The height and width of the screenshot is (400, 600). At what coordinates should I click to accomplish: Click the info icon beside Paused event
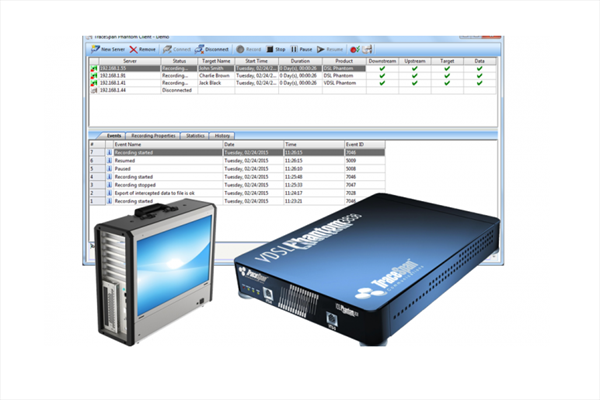[109, 168]
